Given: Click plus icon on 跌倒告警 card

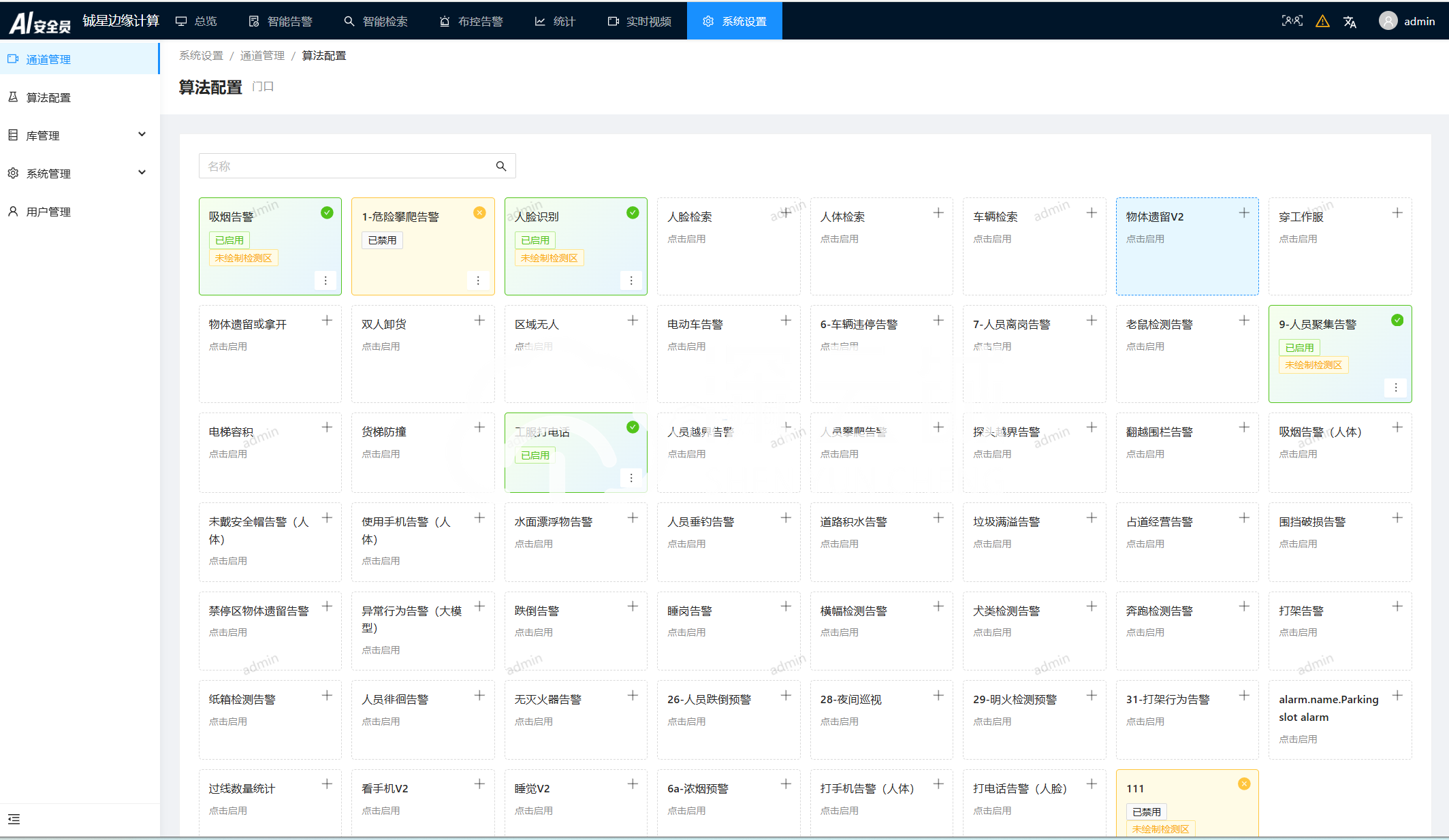Looking at the screenshot, I should click(x=633, y=606).
